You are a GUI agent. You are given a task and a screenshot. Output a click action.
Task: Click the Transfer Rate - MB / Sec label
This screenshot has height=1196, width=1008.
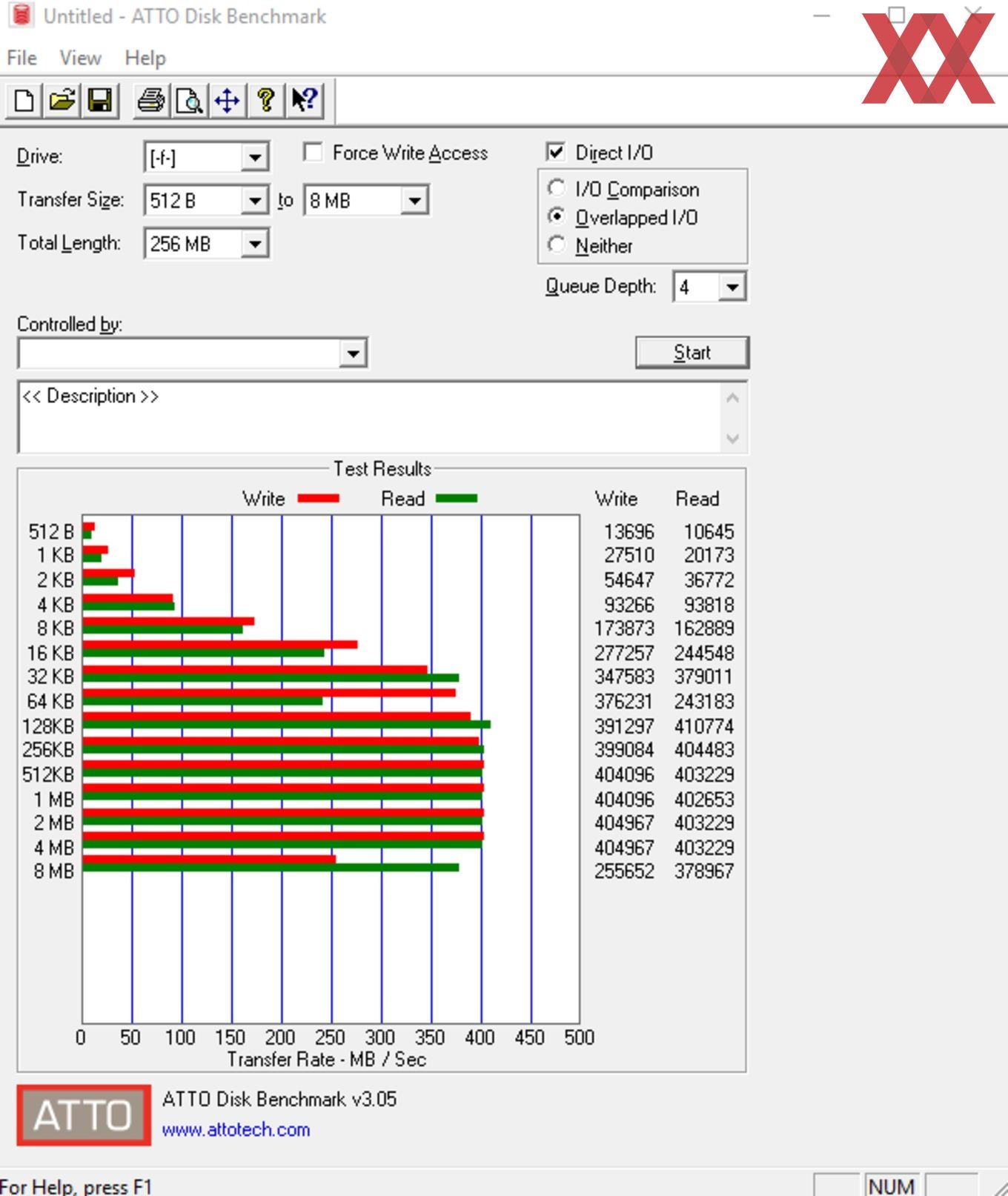coord(327,1060)
